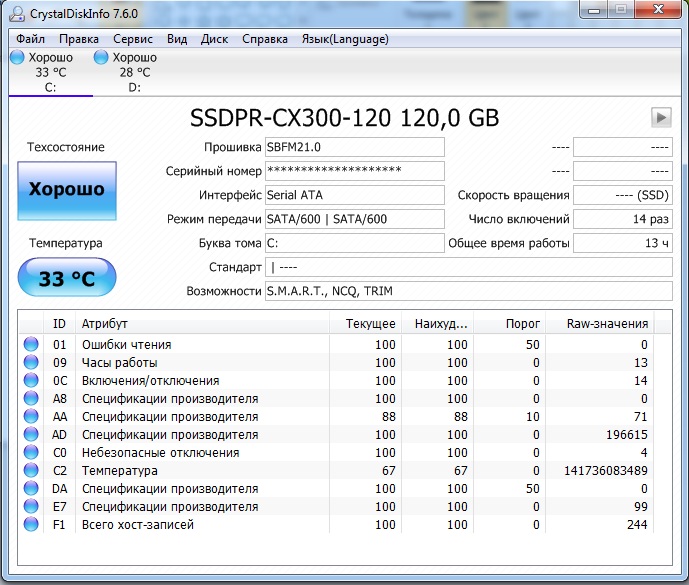Click the Интерфейс field Serial ATA
The image size is (689, 585).
(x=355, y=195)
